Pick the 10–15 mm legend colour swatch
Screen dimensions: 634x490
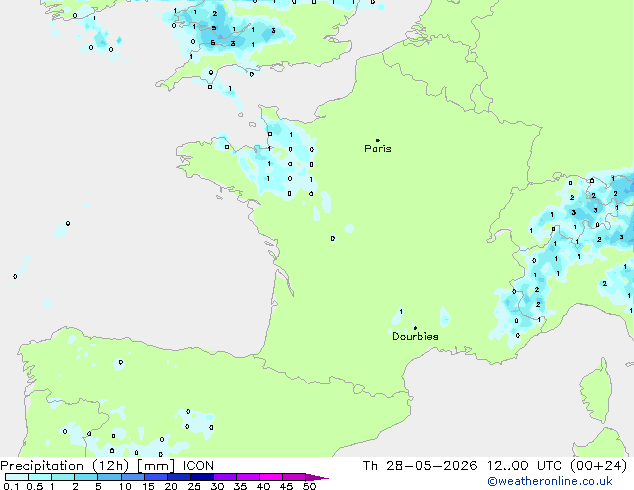point(132,477)
